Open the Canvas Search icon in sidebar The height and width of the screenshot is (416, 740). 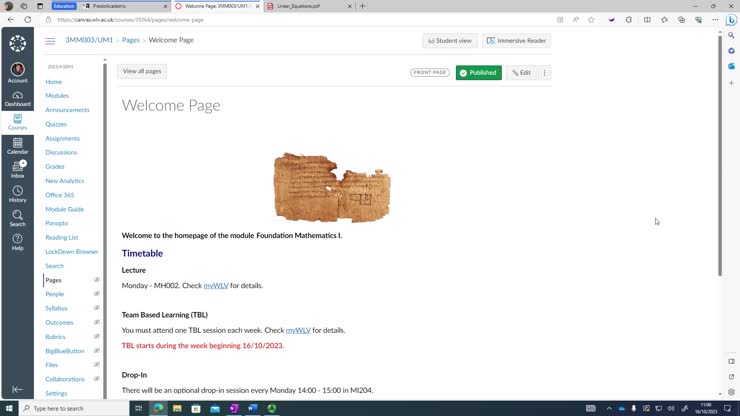tap(17, 217)
